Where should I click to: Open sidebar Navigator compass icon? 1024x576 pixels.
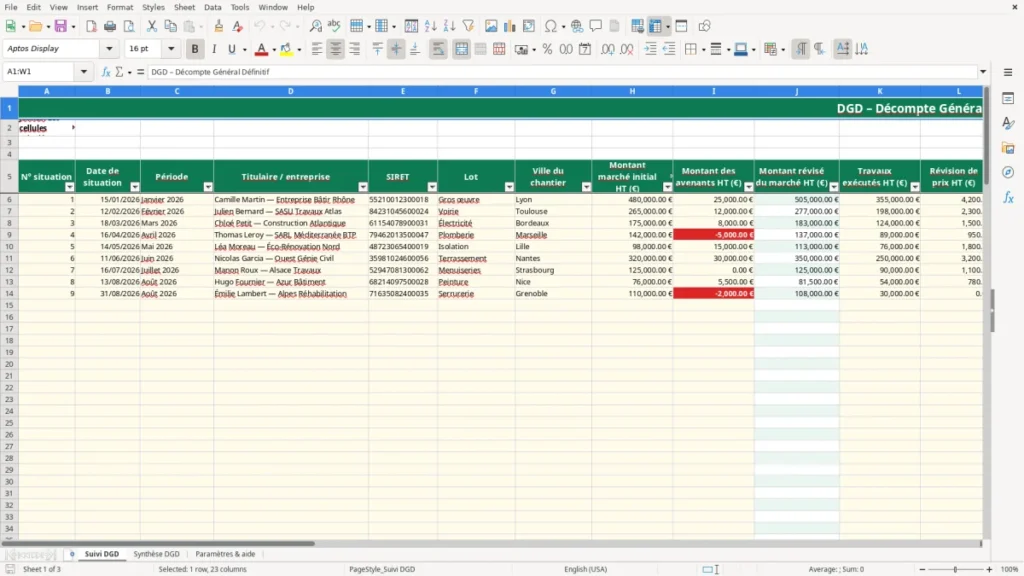point(1008,172)
